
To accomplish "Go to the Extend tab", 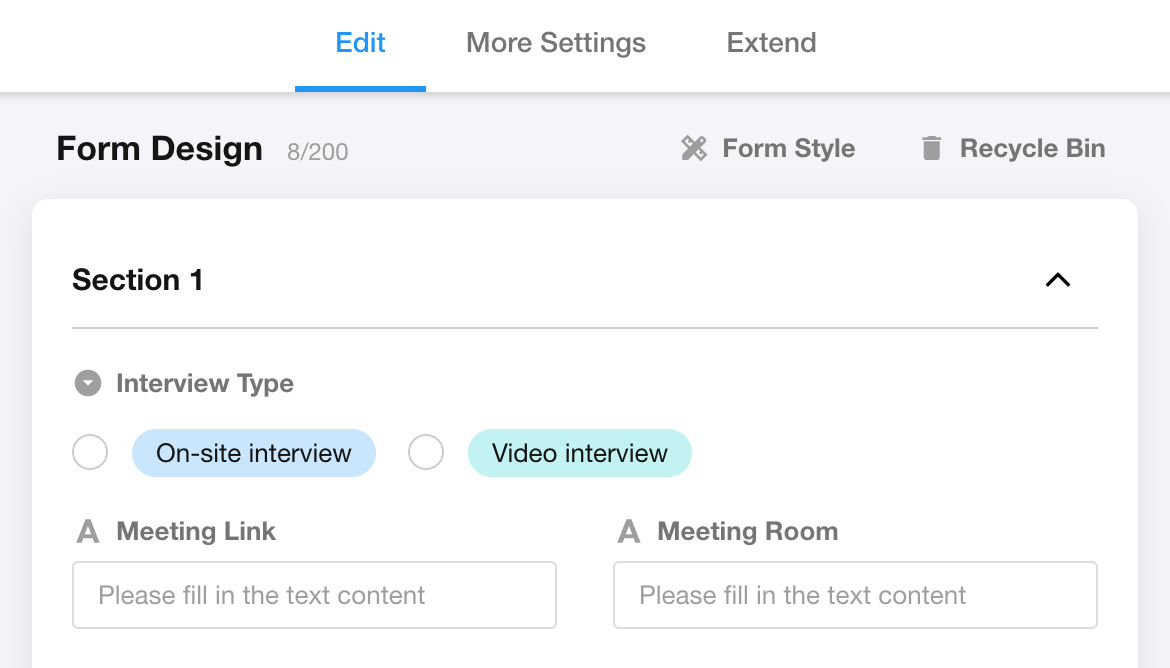I will 771,43.
